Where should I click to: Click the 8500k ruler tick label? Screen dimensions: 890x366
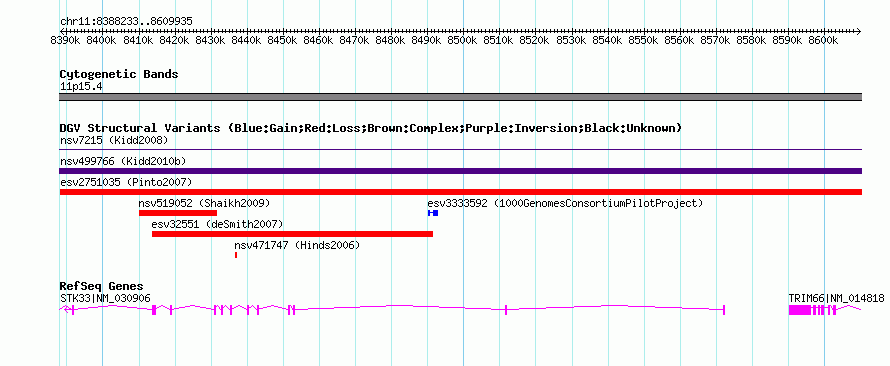463,40
